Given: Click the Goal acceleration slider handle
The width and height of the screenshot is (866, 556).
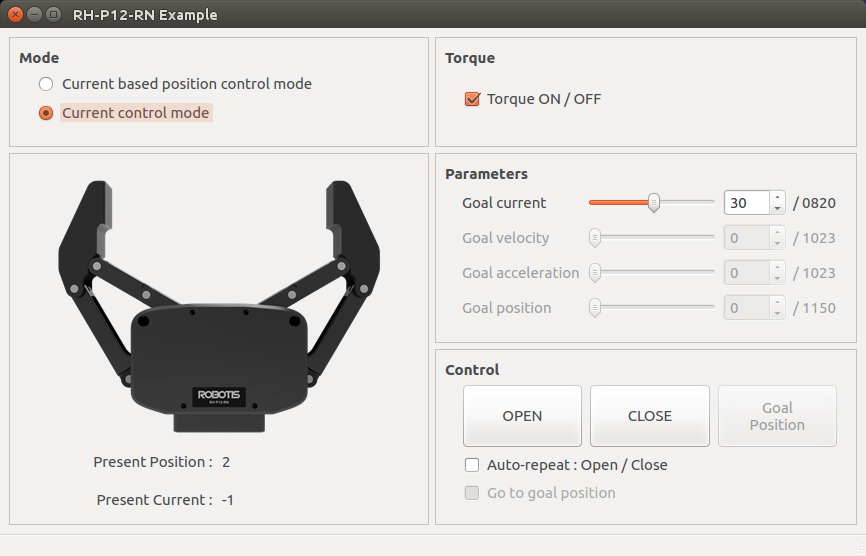Looking at the screenshot, I should [x=595, y=273].
